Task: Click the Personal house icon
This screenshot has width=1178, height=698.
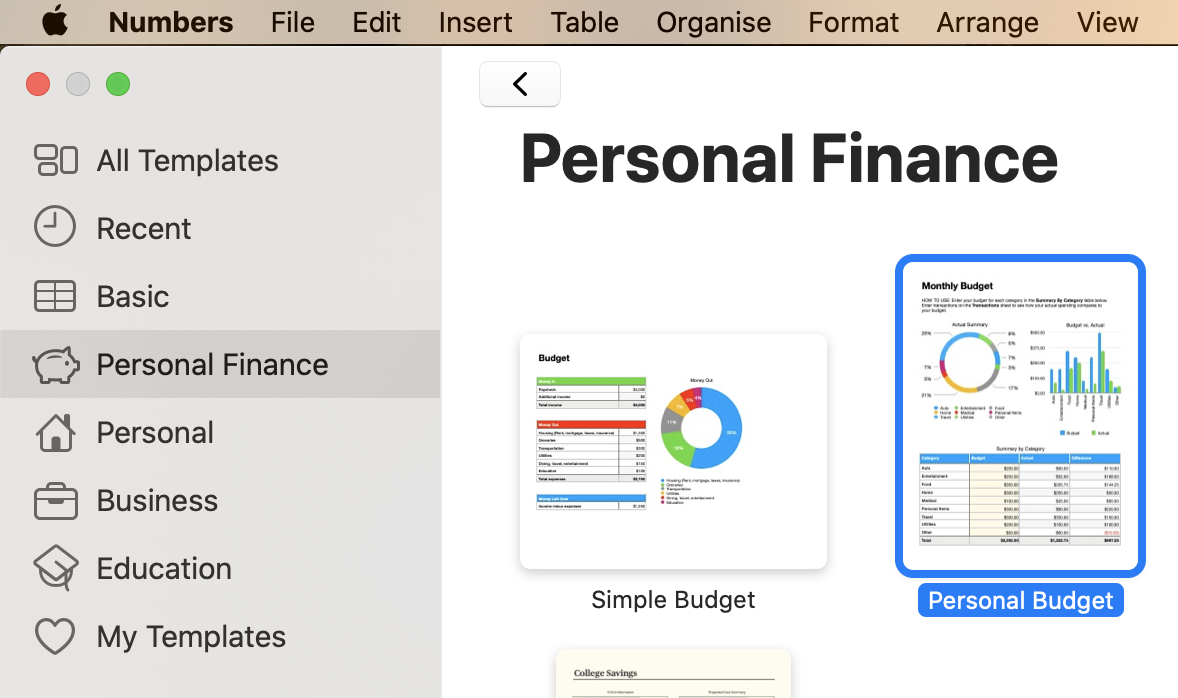Action: [55, 432]
